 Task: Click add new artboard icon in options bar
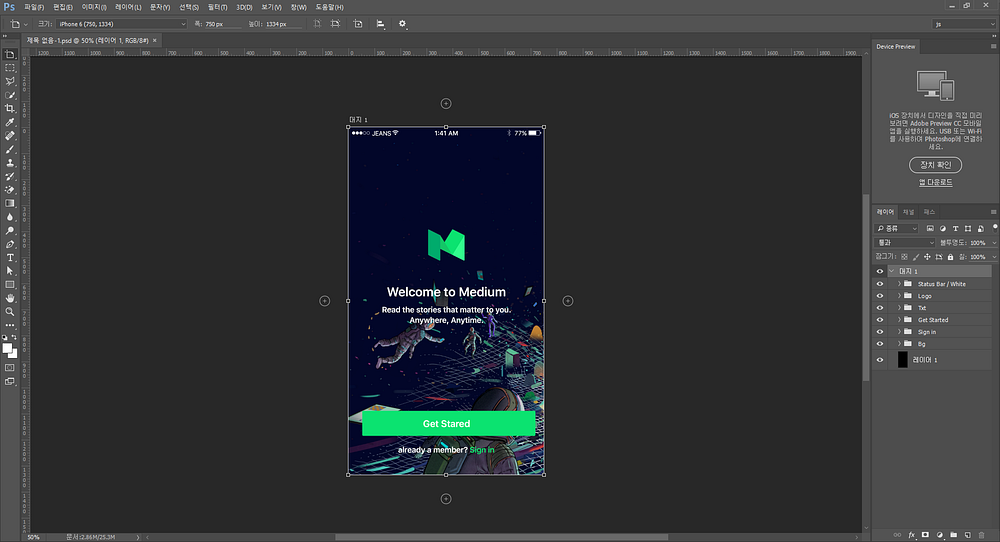(358, 24)
